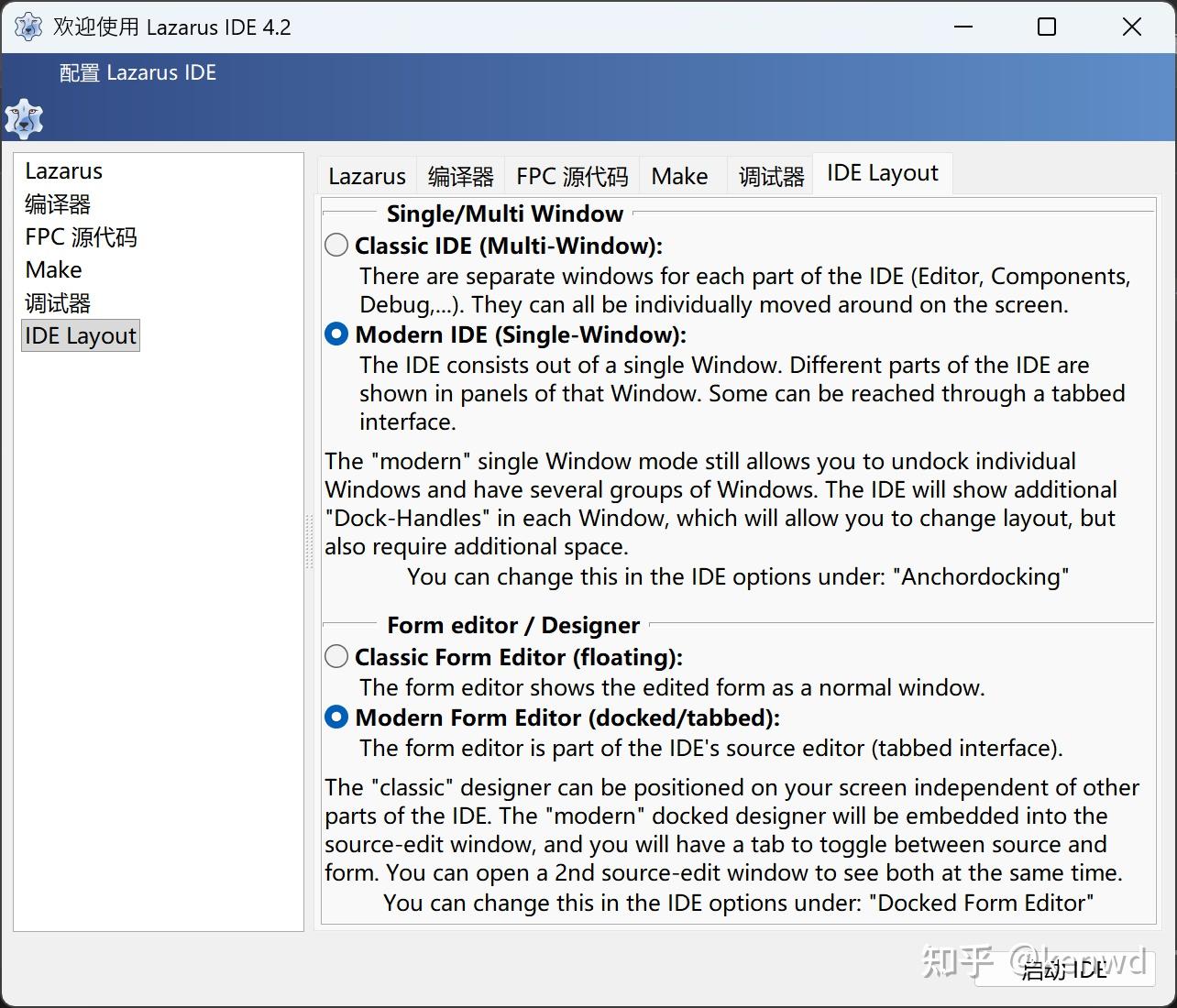Image resolution: width=1177 pixels, height=1008 pixels.
Task: Open the Make tab
Action: pyautogui.click(x=679, y=176)
